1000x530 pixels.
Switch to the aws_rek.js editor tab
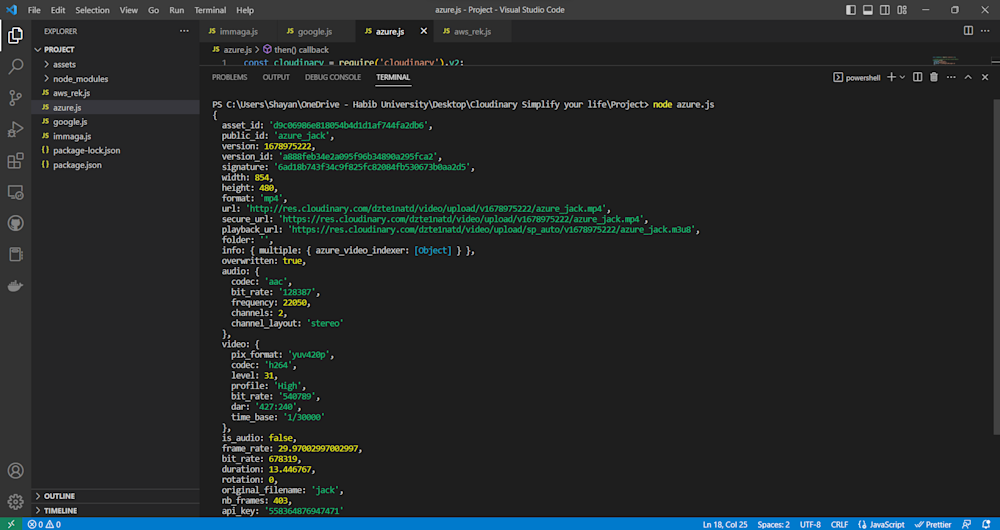[472, 31]
